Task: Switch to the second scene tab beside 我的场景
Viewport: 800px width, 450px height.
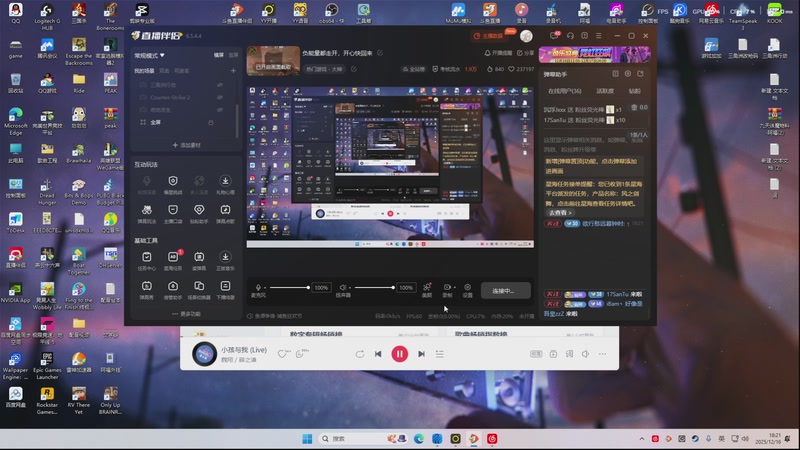Action: (164, 71)
